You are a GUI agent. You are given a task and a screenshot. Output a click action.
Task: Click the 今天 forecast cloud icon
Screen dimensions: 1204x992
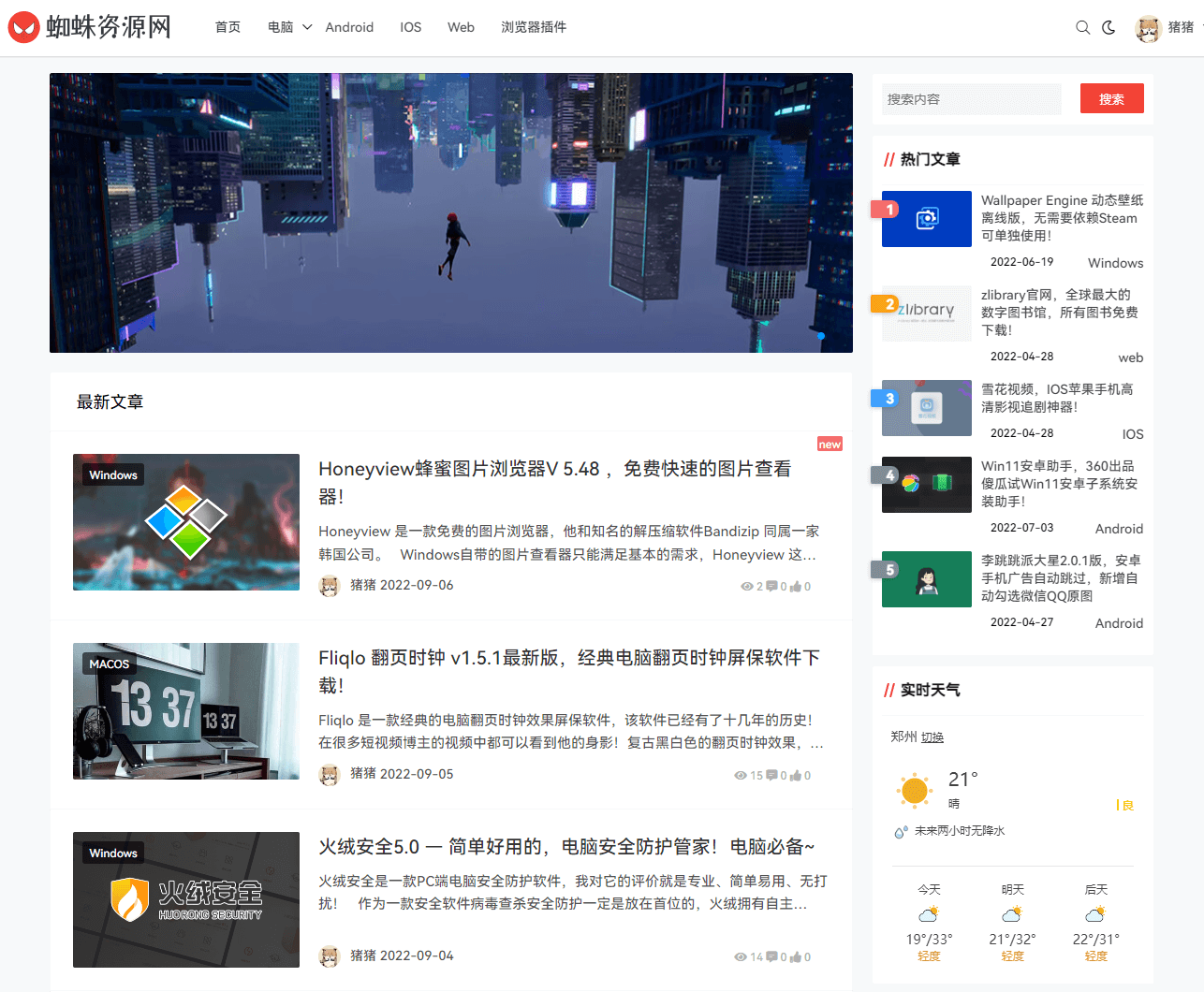[x=929, y=914]
